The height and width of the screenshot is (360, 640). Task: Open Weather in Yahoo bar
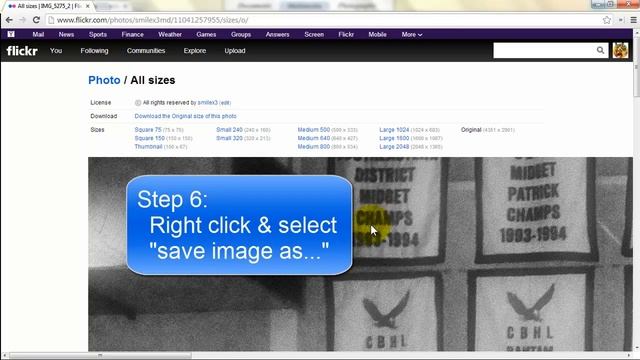coord(170,34)
